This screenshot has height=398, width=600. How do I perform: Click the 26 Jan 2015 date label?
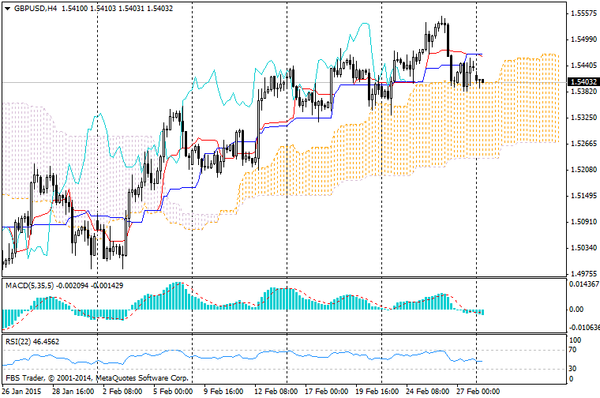point(21,391)
